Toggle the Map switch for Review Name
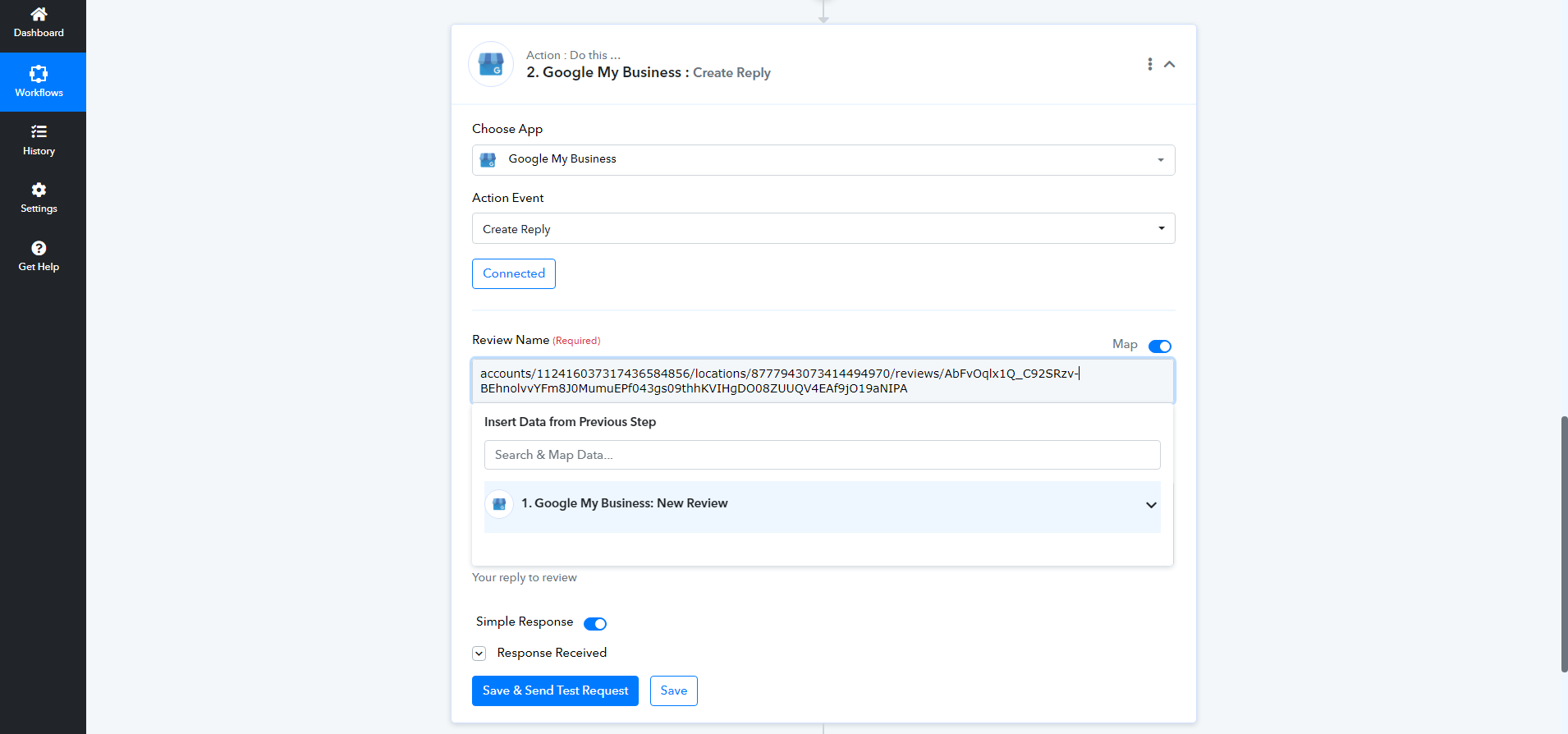This screenshot has width=1568, height=734. click(1160, 346)
